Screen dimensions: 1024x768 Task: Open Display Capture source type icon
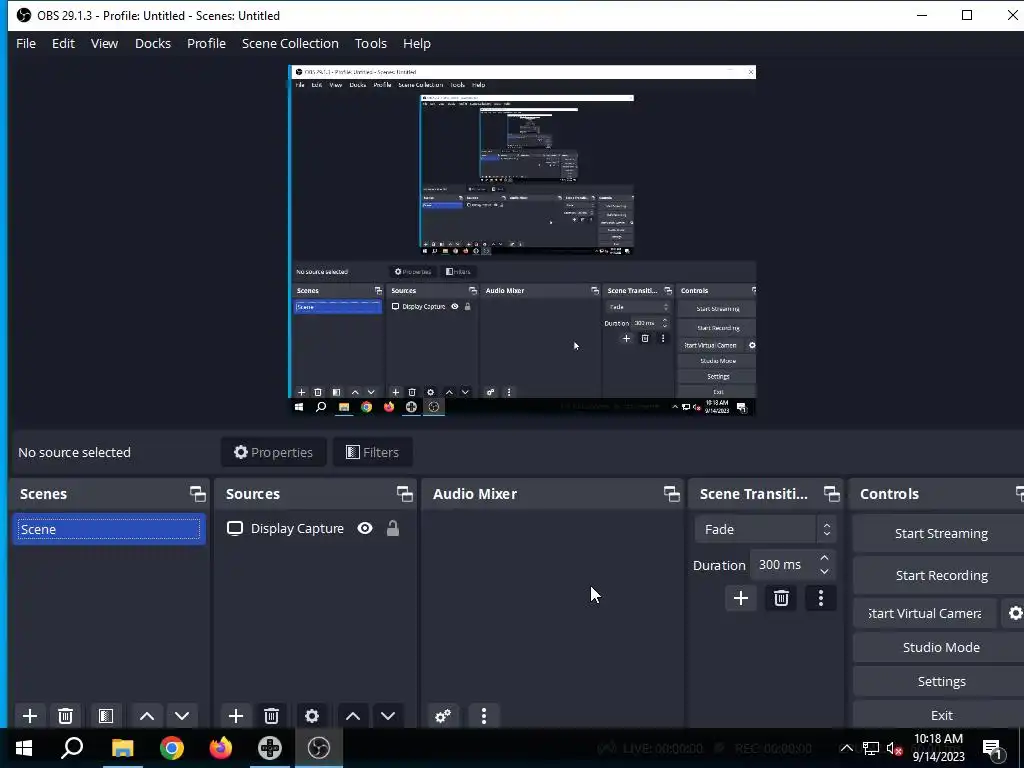[x=234, y=528]
